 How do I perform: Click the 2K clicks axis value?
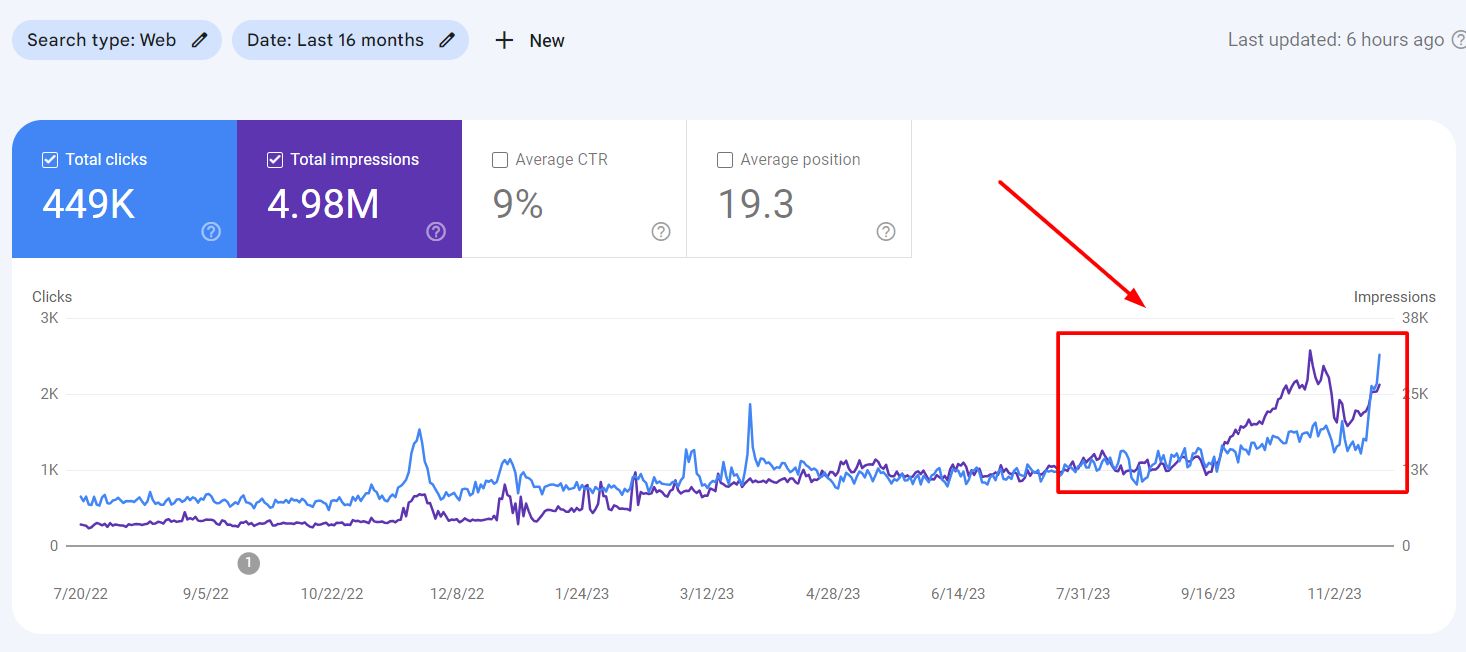[49, 394]
